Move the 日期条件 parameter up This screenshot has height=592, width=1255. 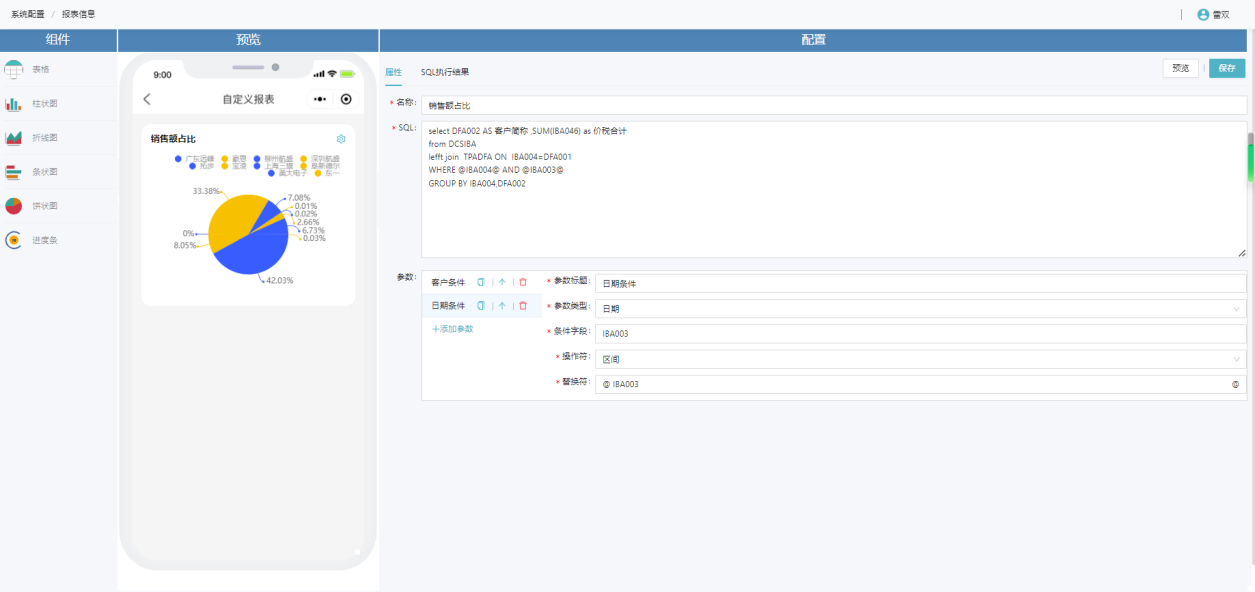tap(502, 306)
